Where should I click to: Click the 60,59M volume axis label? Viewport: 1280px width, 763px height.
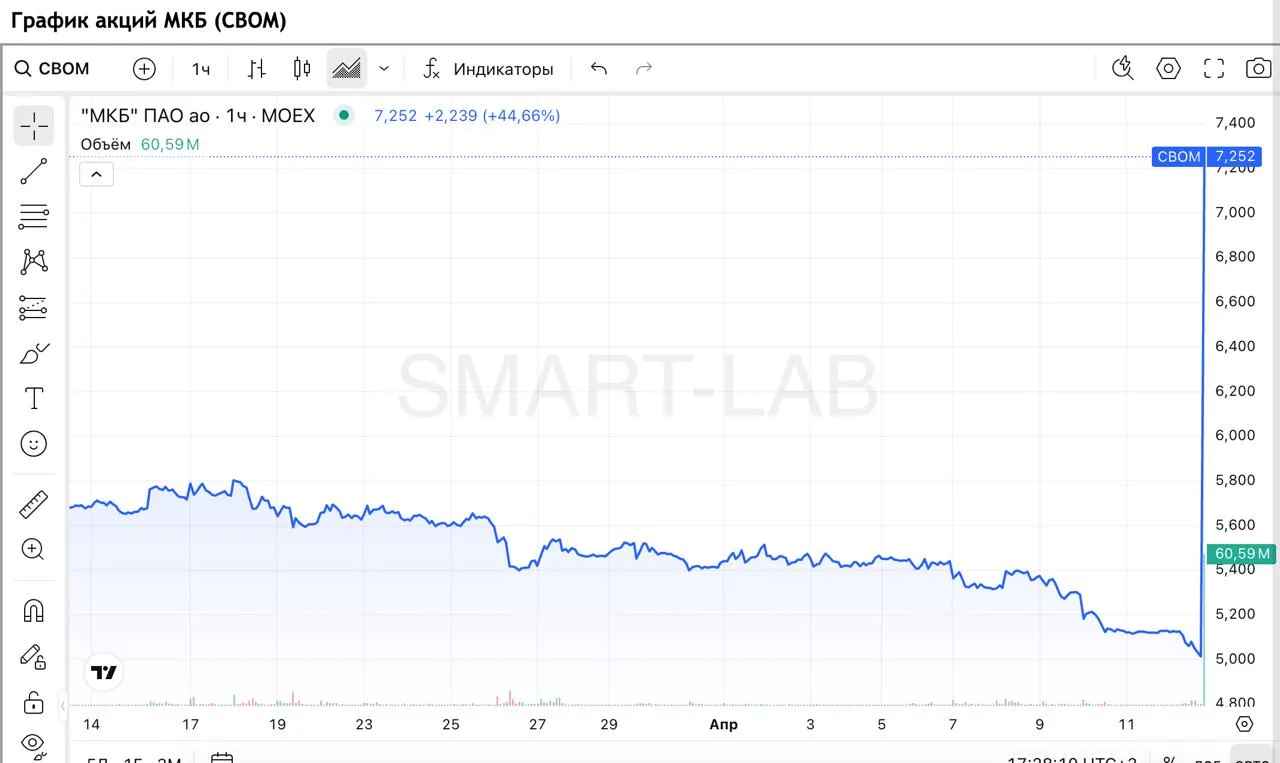(x=1242, y=553)
